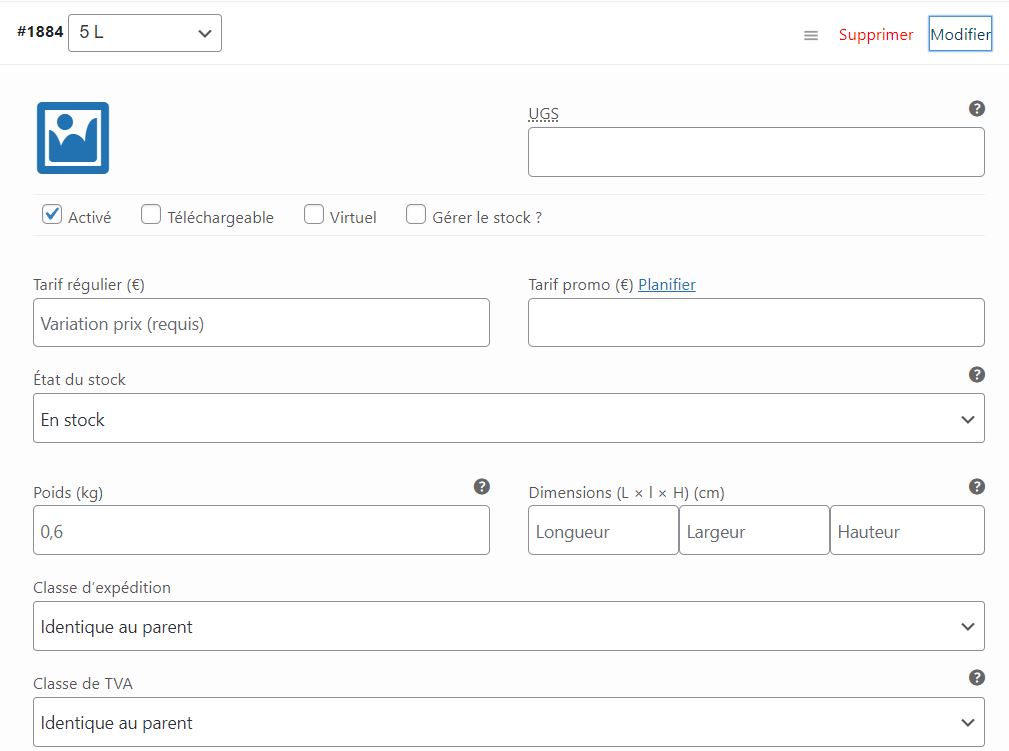Uncheck the Activé checkbox
The height and width of the screenshot is (751, 1009).
[x=52, y=214]
